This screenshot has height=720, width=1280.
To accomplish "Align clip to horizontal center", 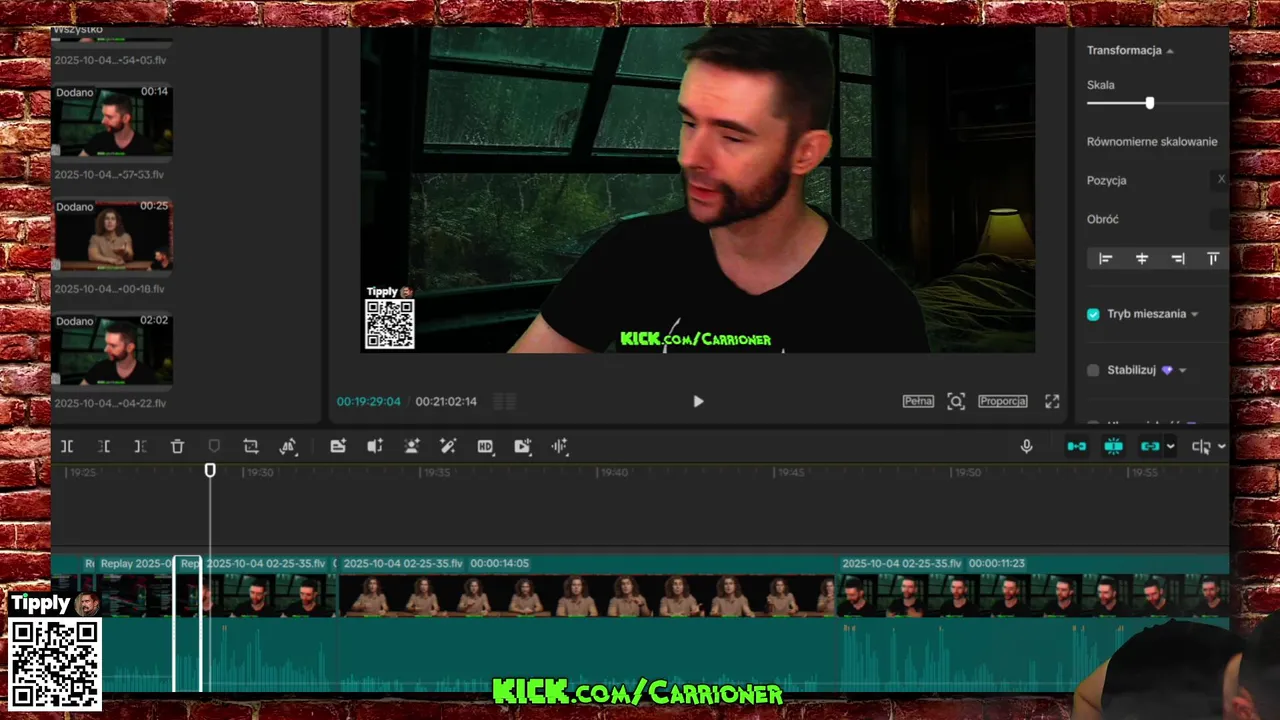I will [x=1142, y=259].
